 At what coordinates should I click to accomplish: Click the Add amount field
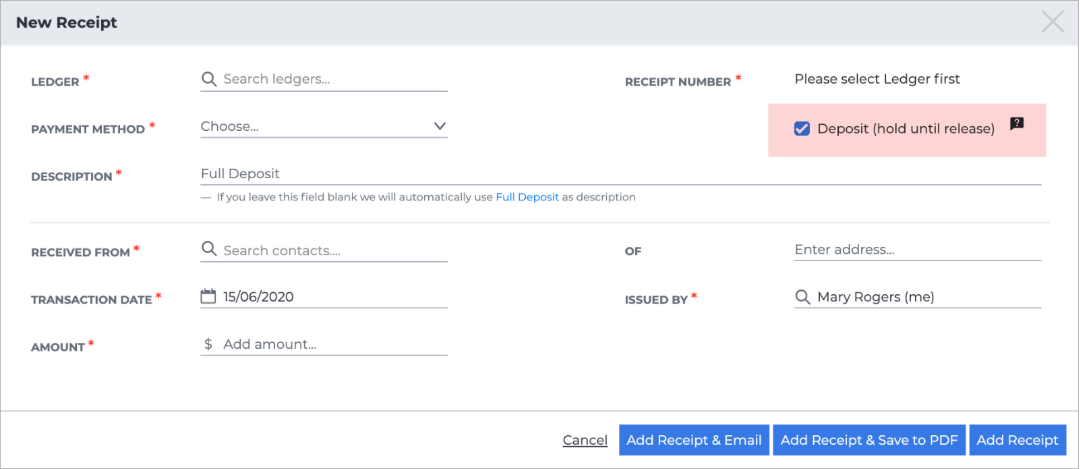pos(324,344)
